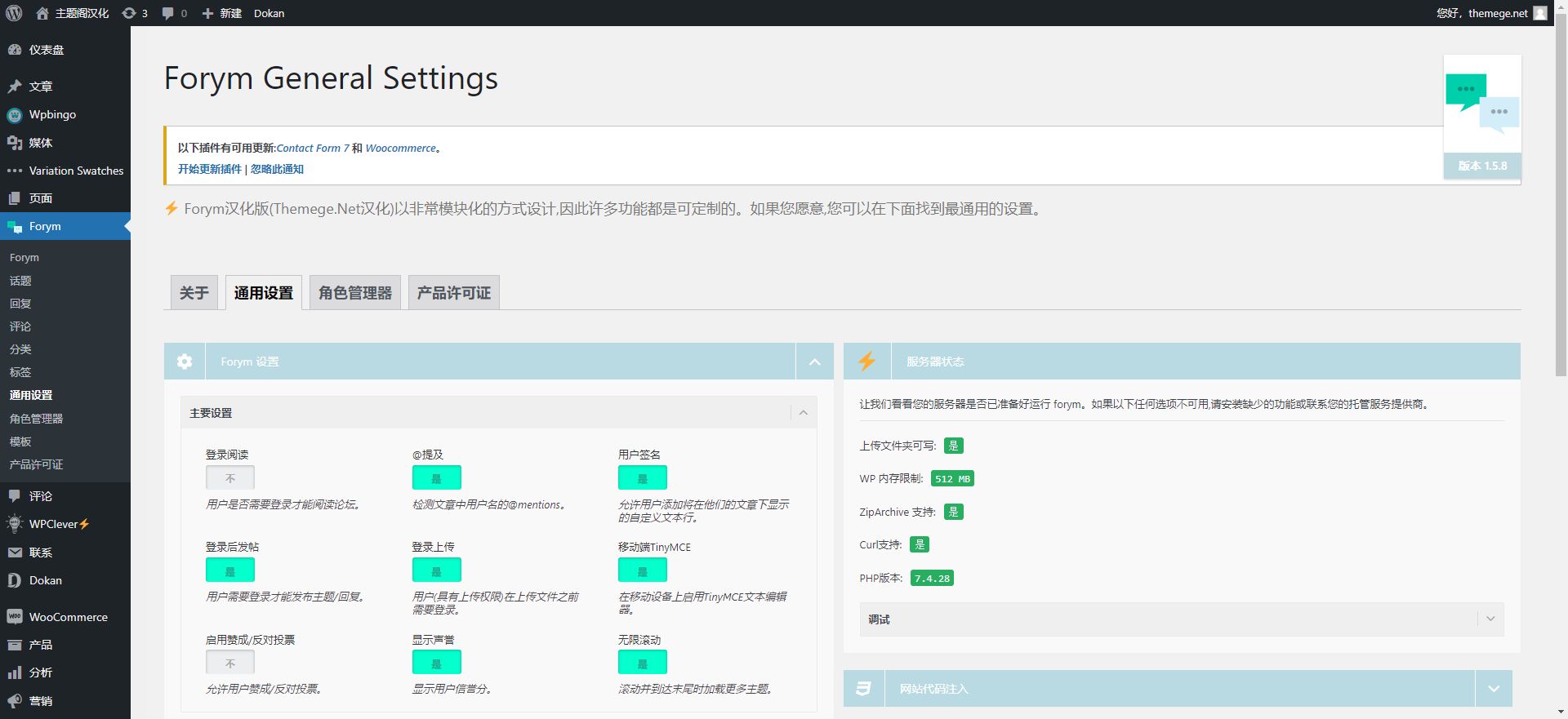This screenshot has width=1568, height=719.
Task: Switch to the 产品许可证 tab
Action: (x=454, y=293)
